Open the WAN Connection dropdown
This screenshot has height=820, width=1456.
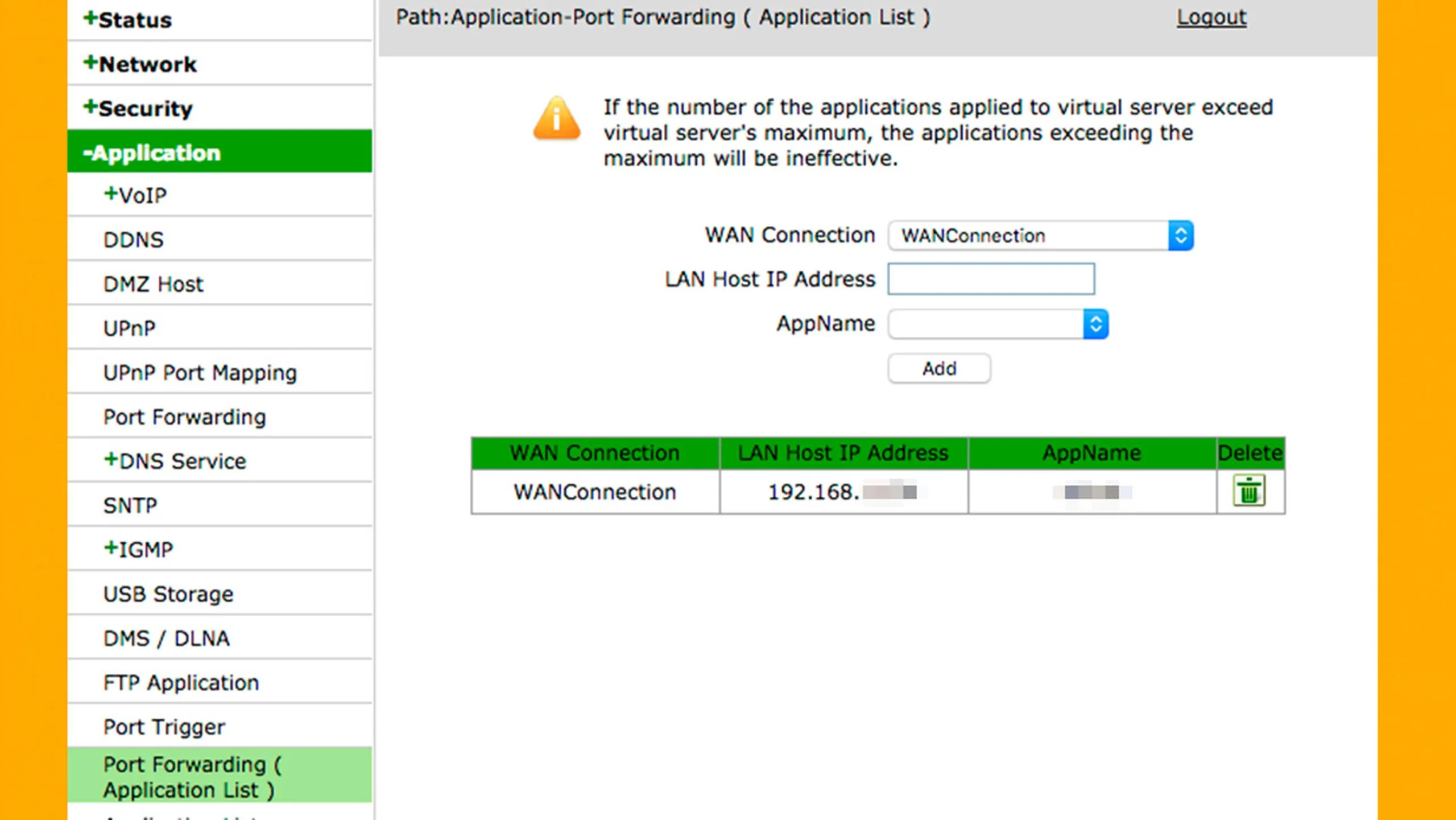coord(1040,236)
